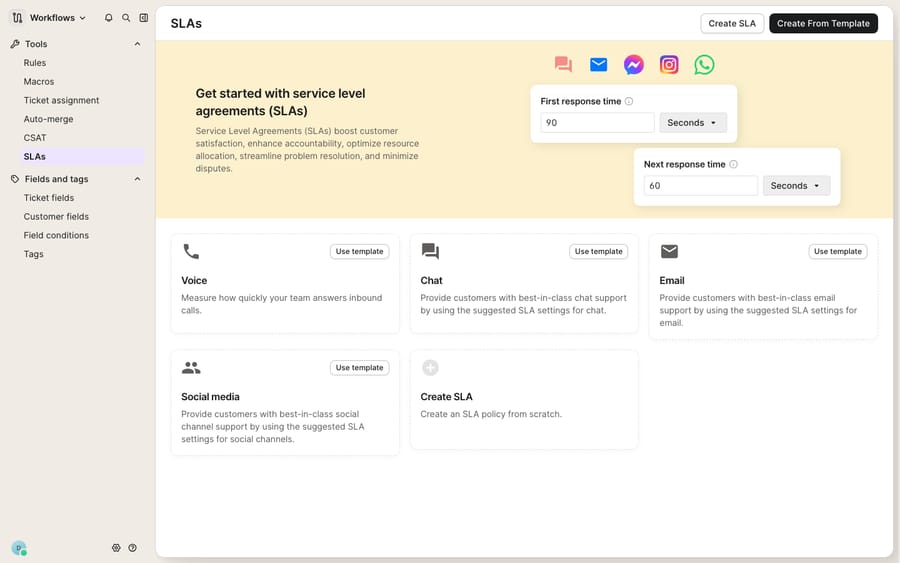Click Create From Template button
Screen dimensions: 900x563
click(x=823, y=24)
